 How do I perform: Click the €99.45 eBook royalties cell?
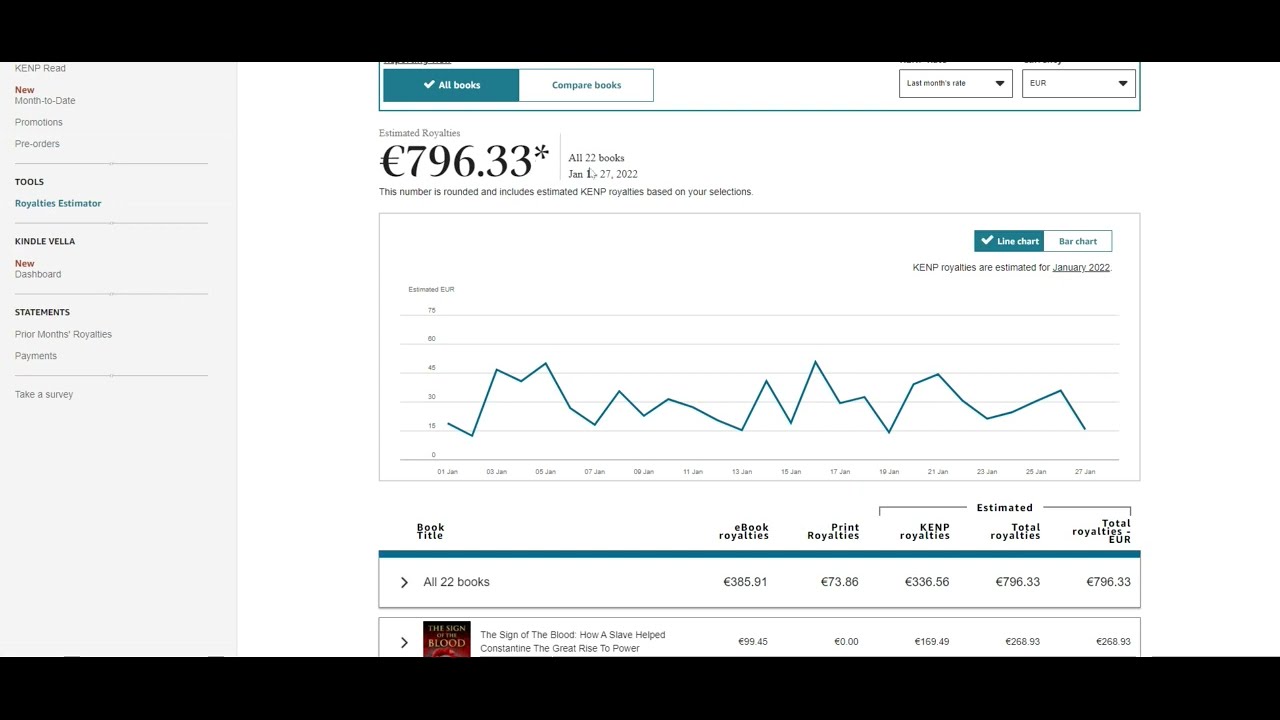(753, 642)
